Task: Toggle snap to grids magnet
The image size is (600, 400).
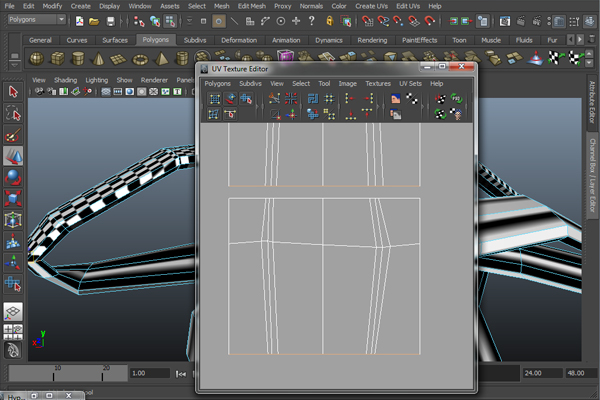Action: coord(367,21)
